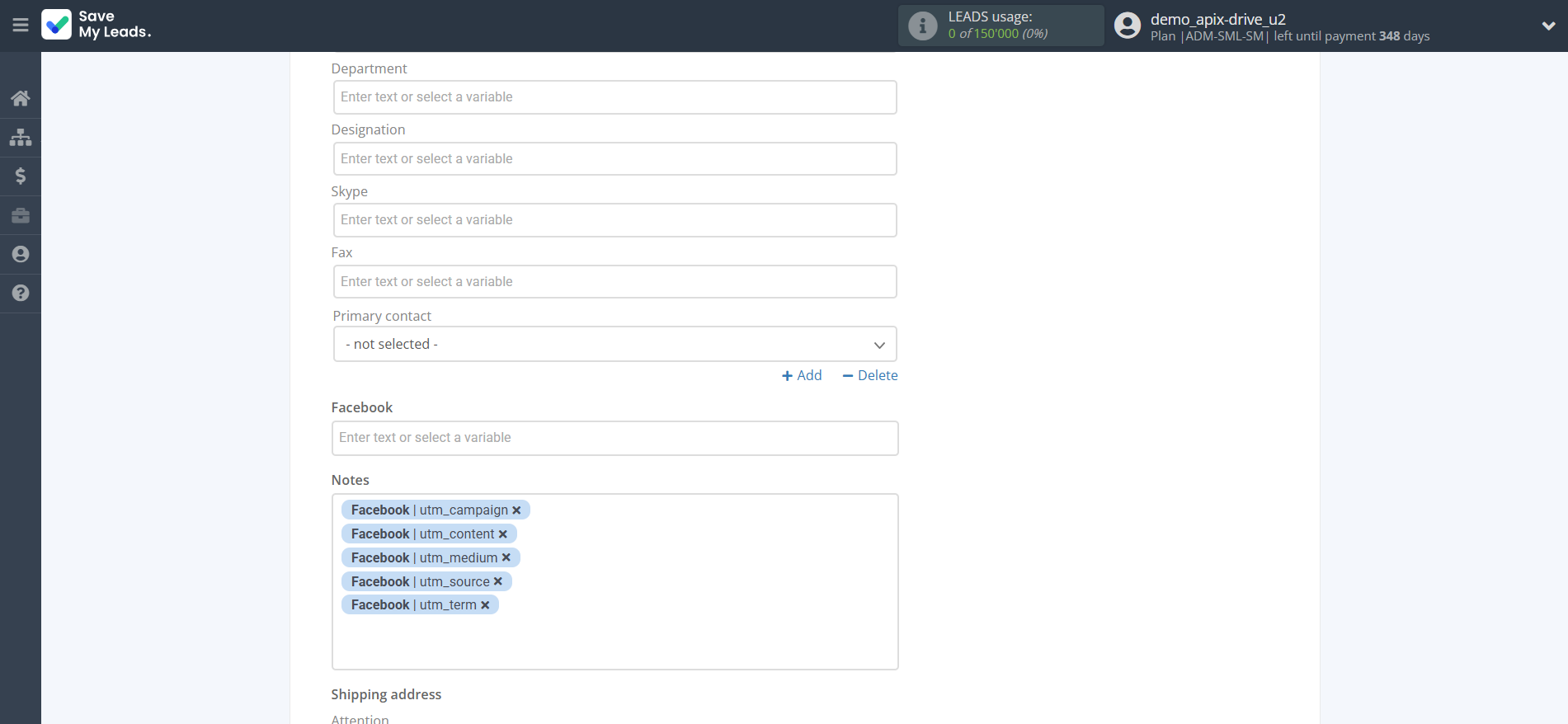Screen dimensions: 1568x724
Task: Remove the utm_term tag from Notes
Action: (x=485, y=605)
